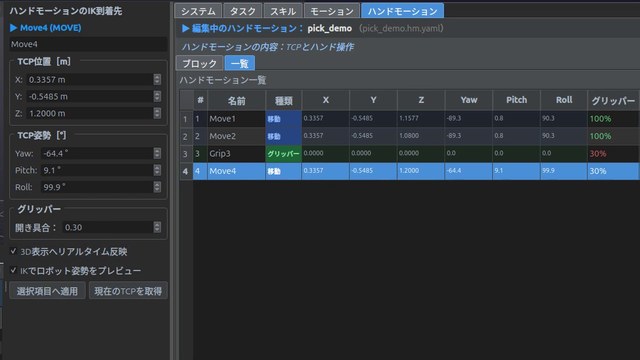The width and height of the screenshot is (640, 360).
Task: Click the Pitch angle field
Action: pyautogui.click(x=97, y=170)
